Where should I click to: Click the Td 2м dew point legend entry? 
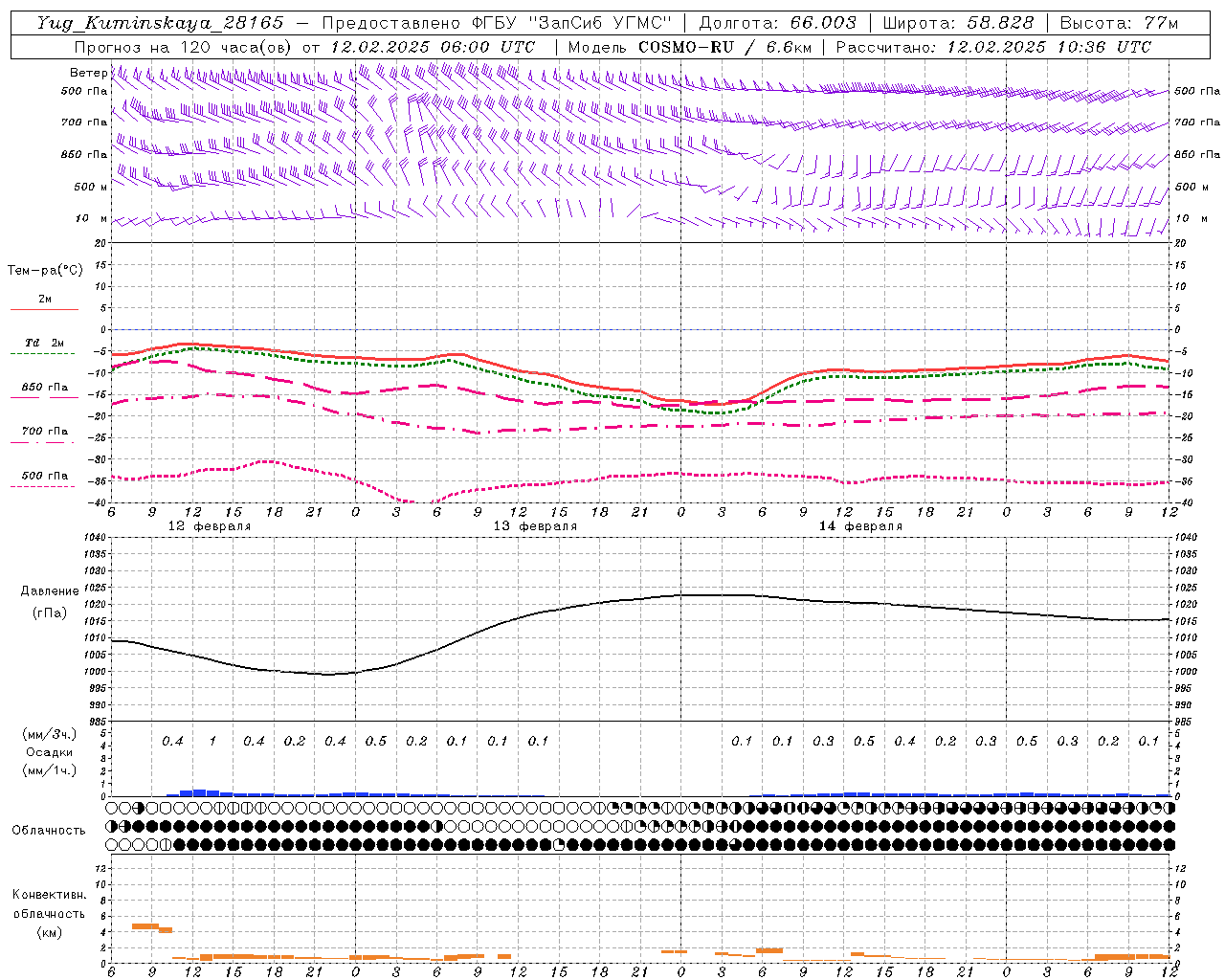pos(45,343)
